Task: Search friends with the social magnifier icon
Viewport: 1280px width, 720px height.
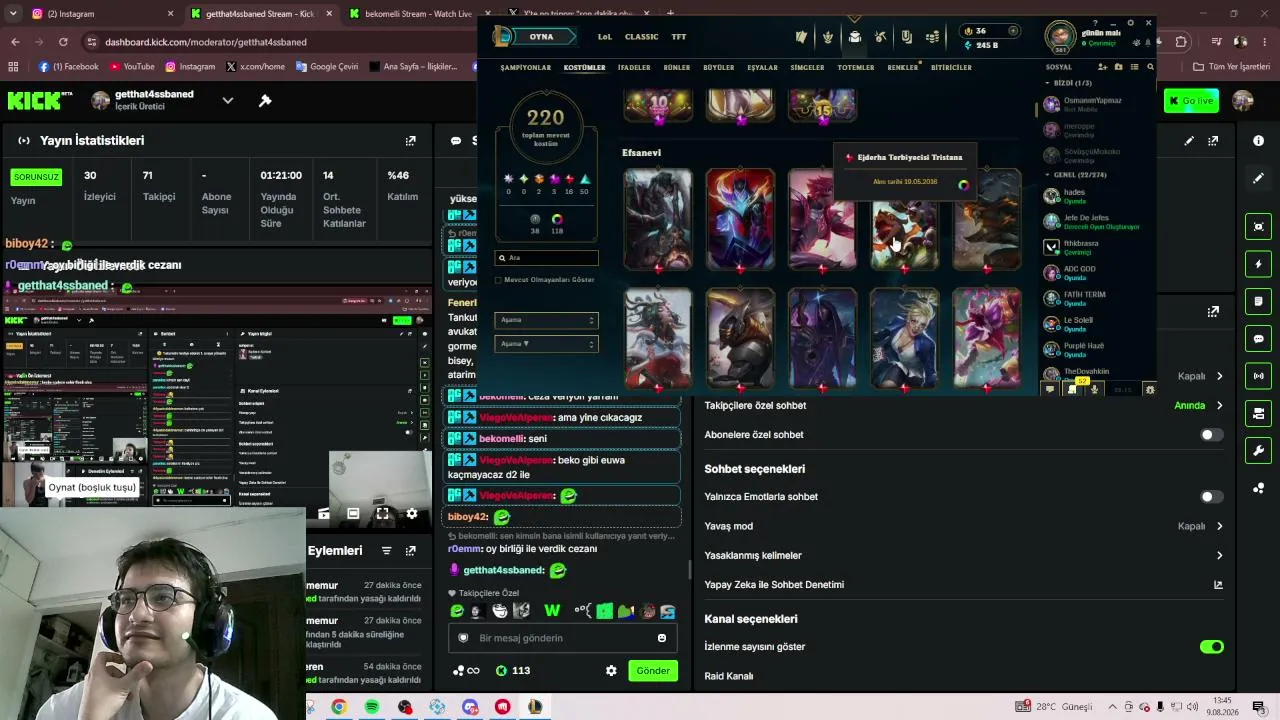Action: 1150,67
